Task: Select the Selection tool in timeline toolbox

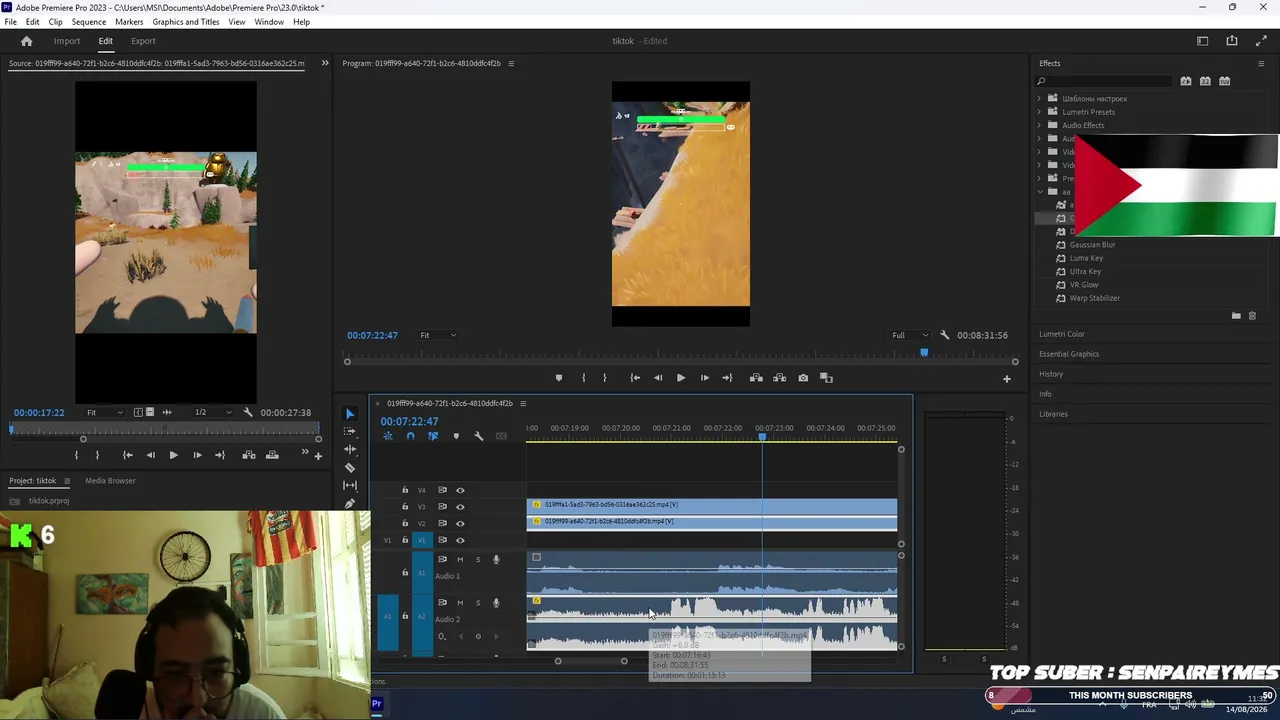Action: pyautogui.click(x=350, y=414)
